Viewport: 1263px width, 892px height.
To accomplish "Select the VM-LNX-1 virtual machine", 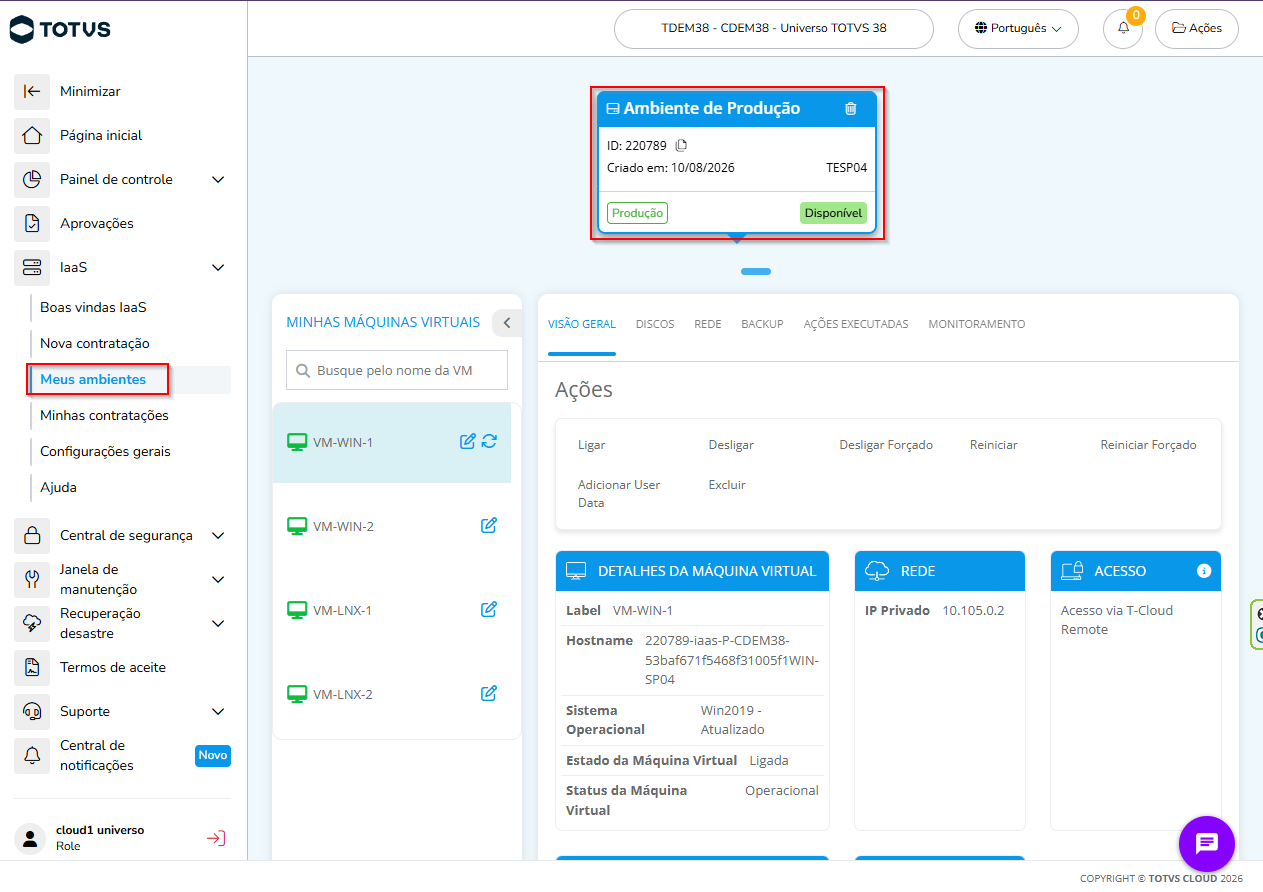I will 392,610.
